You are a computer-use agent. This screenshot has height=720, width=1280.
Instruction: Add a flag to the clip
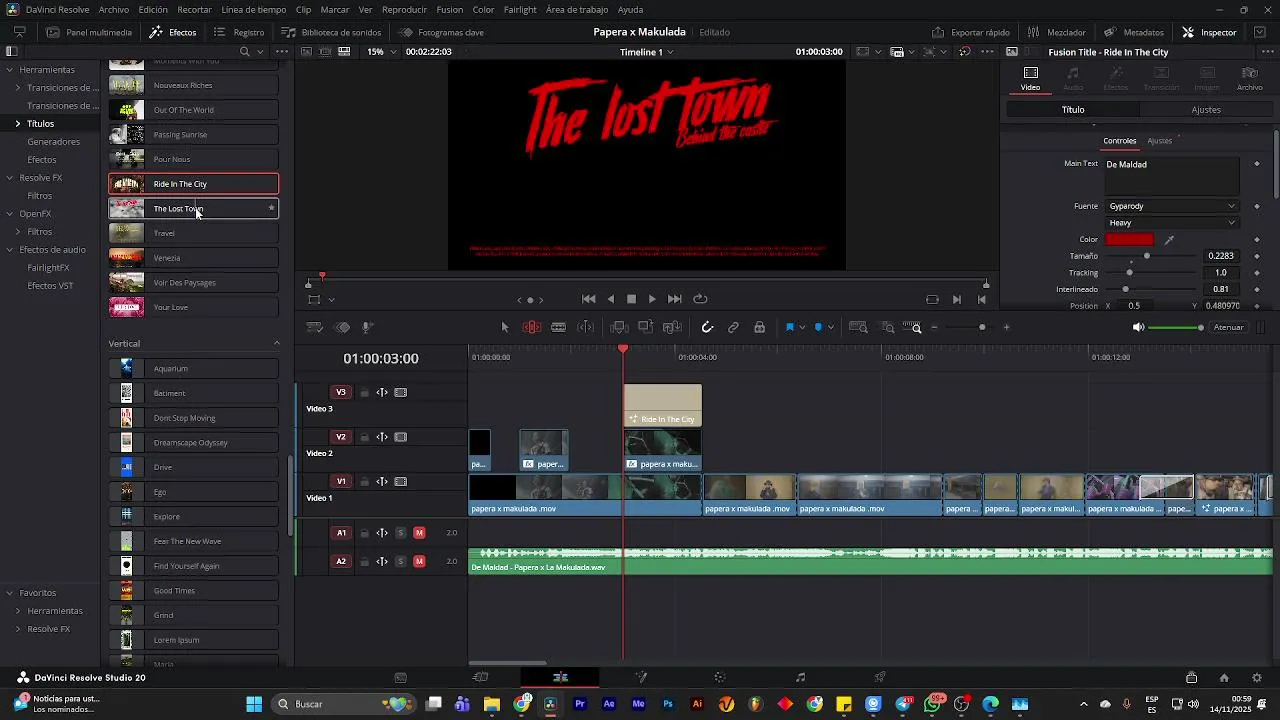tap(790, 327)
